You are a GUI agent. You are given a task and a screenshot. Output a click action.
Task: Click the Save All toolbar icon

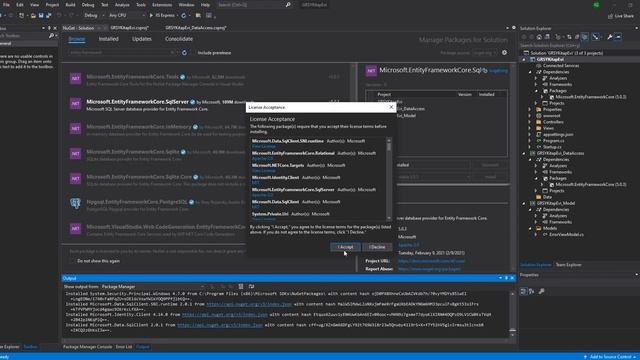click(49, 16)
